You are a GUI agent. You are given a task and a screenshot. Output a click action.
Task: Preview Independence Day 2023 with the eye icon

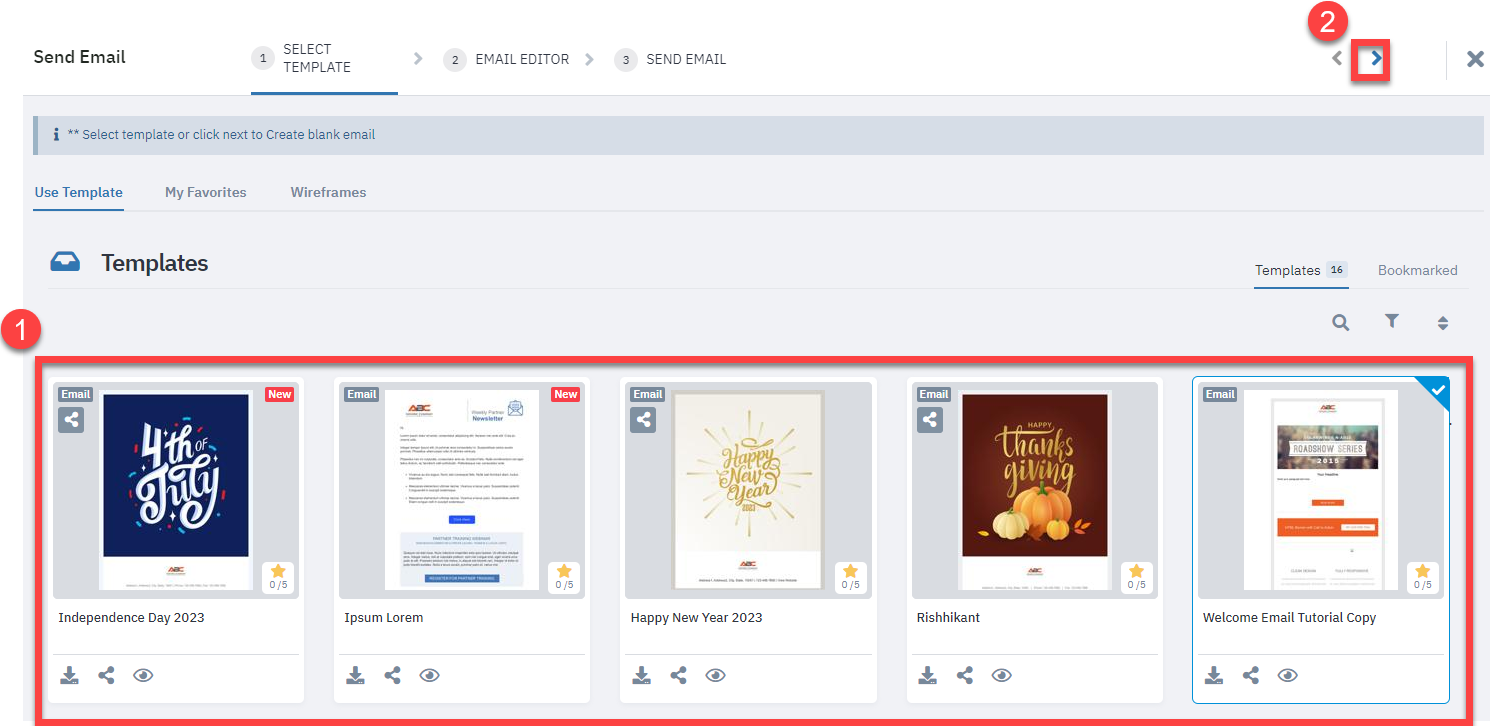click(x=143, y=675)
